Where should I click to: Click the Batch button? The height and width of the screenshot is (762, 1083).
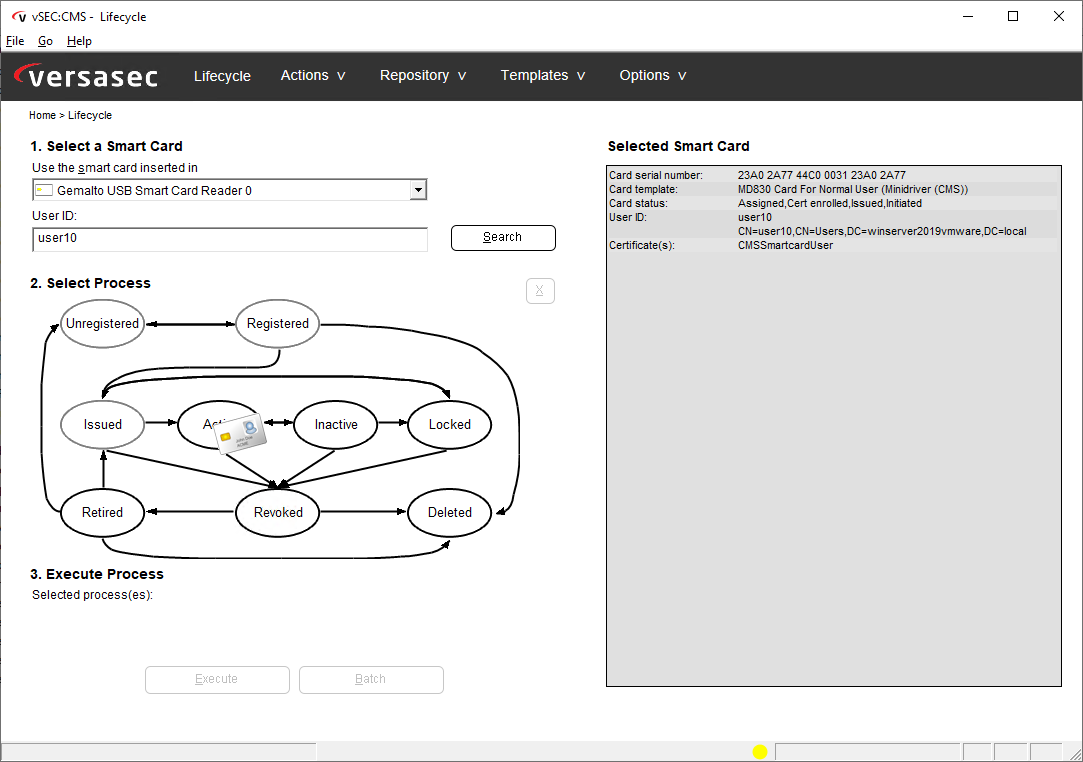[x=371, y=680]
